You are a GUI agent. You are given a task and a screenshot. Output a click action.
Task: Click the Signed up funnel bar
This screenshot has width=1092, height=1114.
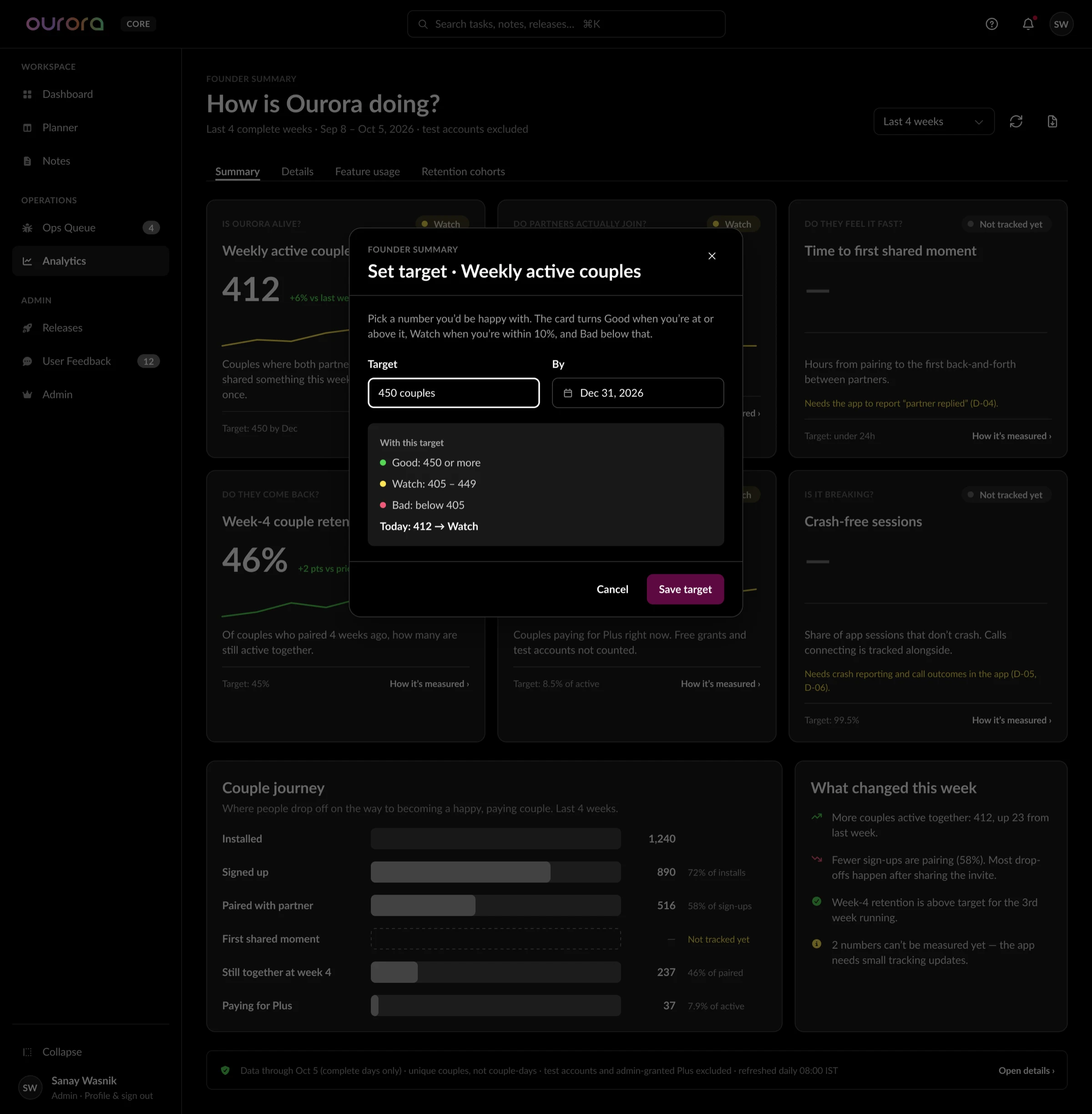(495, 872)
